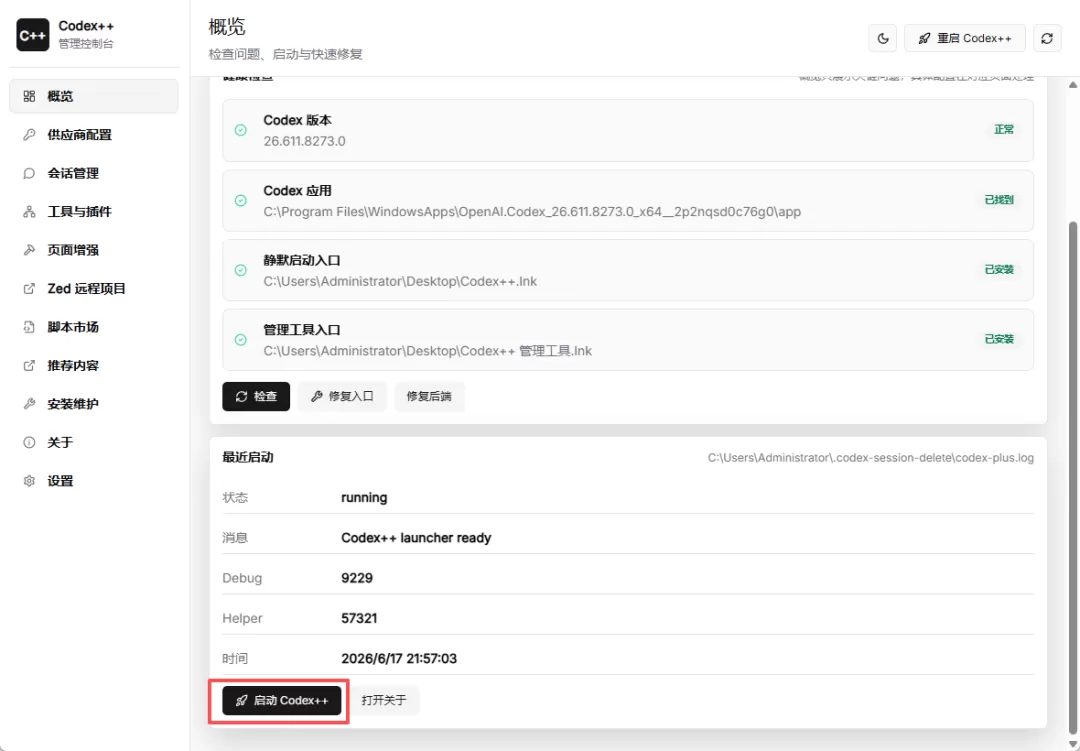Click the 检查 button

(256, 396)
